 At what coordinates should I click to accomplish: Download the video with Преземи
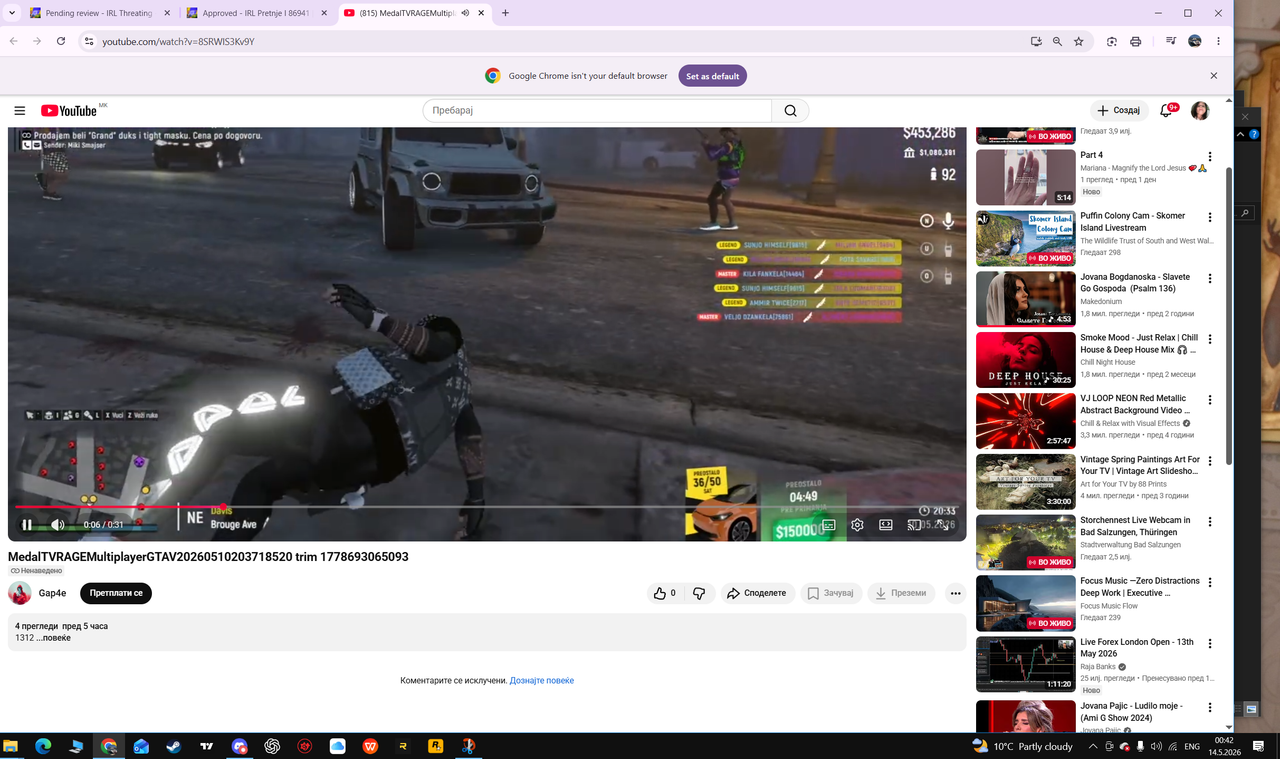pos(901,593)
